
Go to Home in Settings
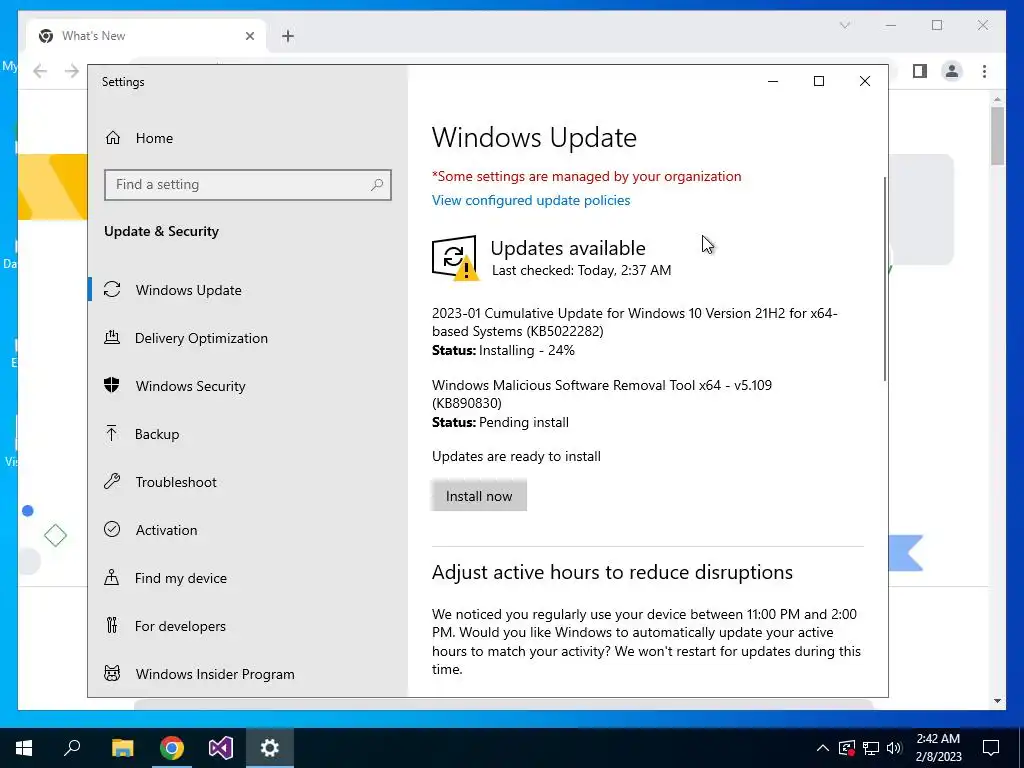pyautogui.click(x=248, y=138)
